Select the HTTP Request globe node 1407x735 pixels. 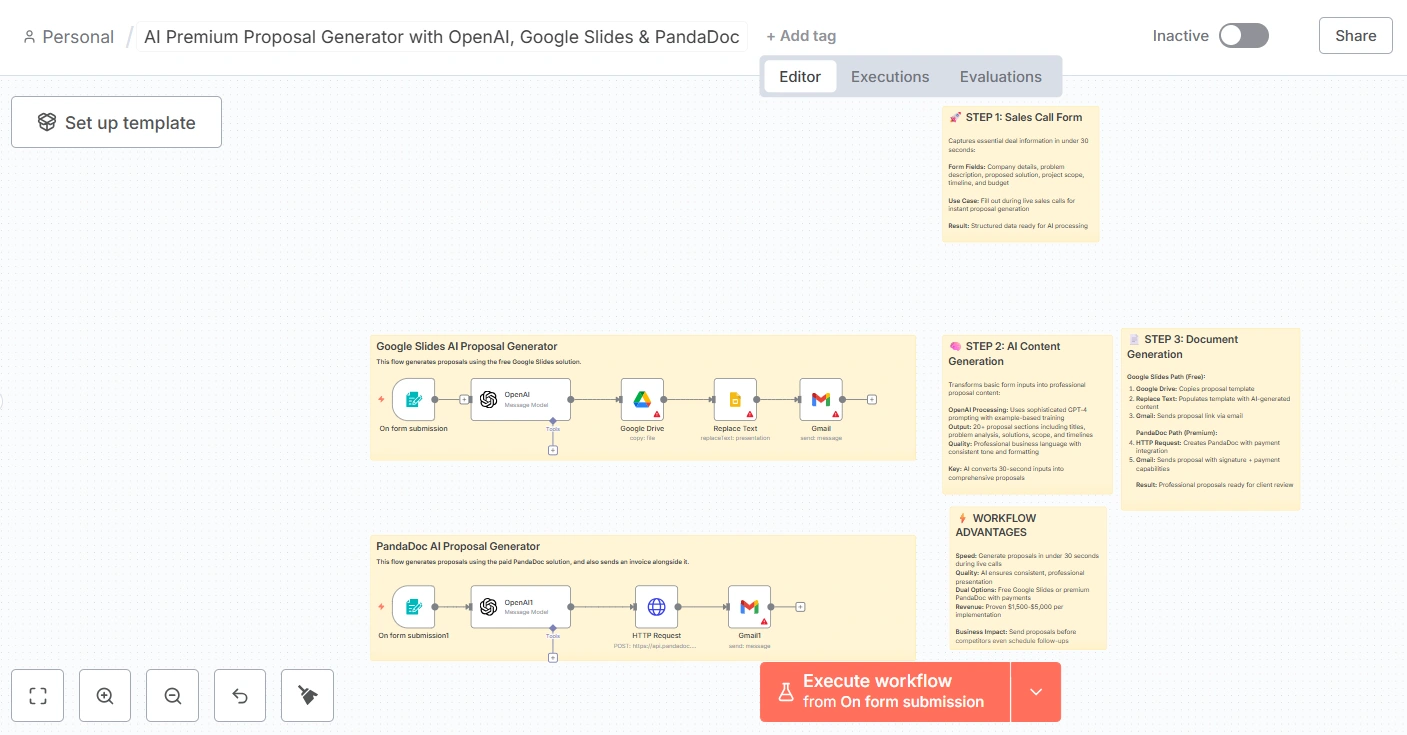[656, 606]
